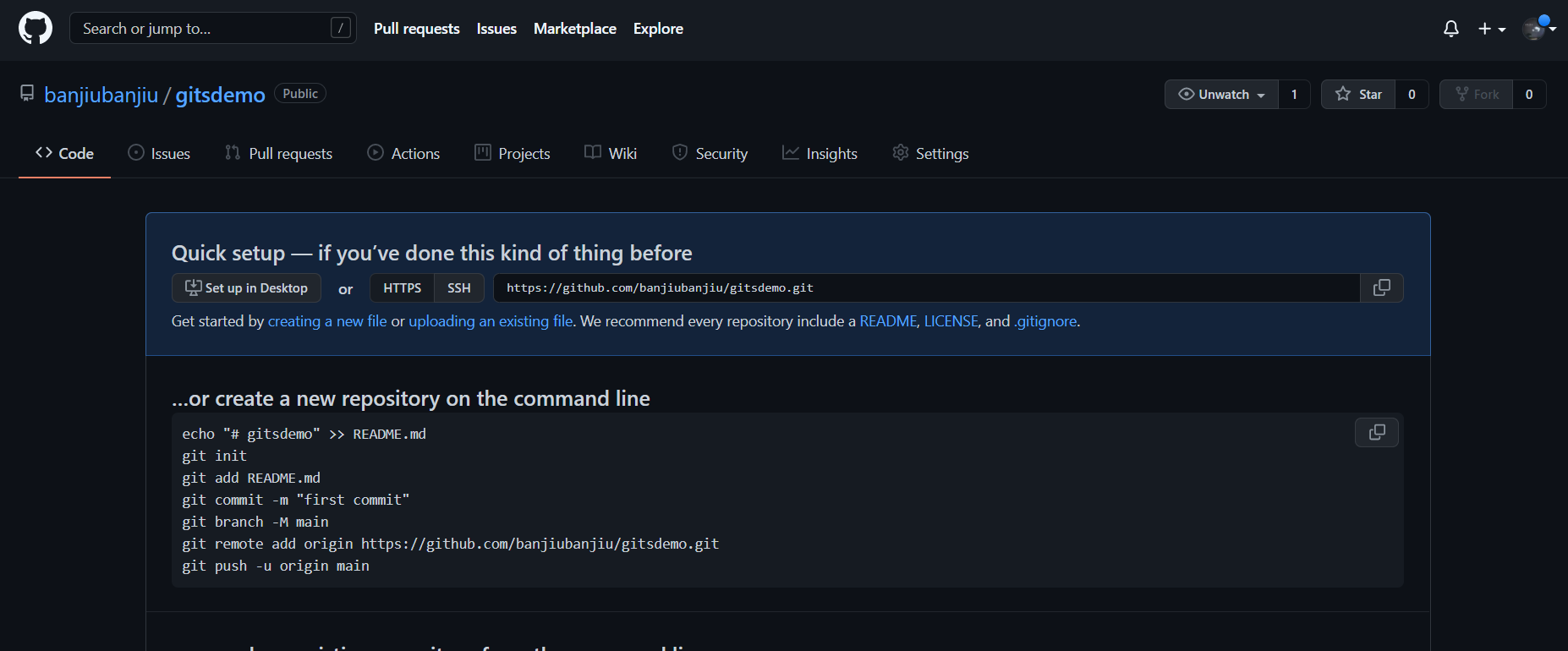
Task: Open the repository Settings tab
Action: pyautogui.click(x=930, y=153)
